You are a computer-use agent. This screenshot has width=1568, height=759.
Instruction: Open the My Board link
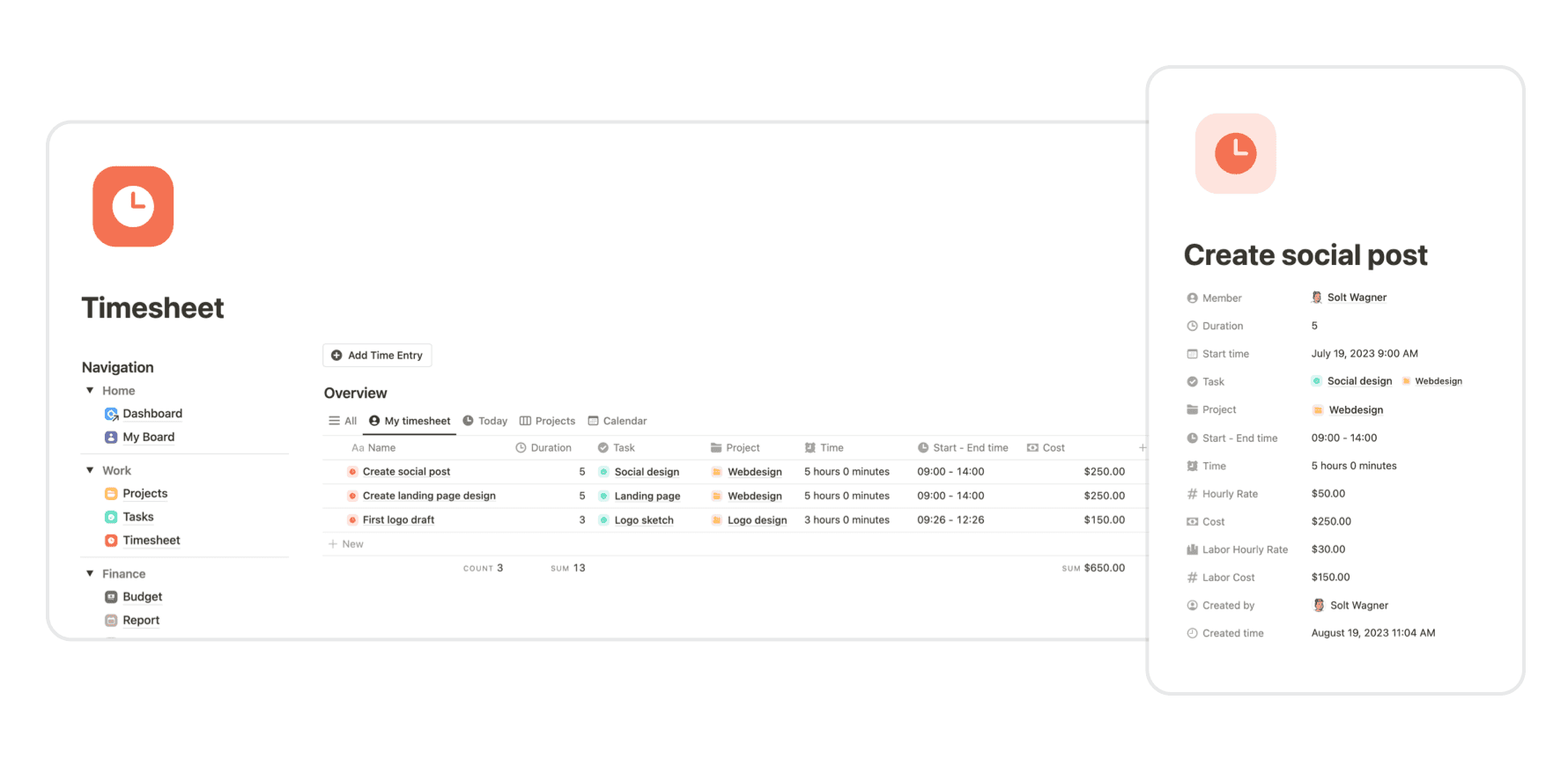click(149, 438)
